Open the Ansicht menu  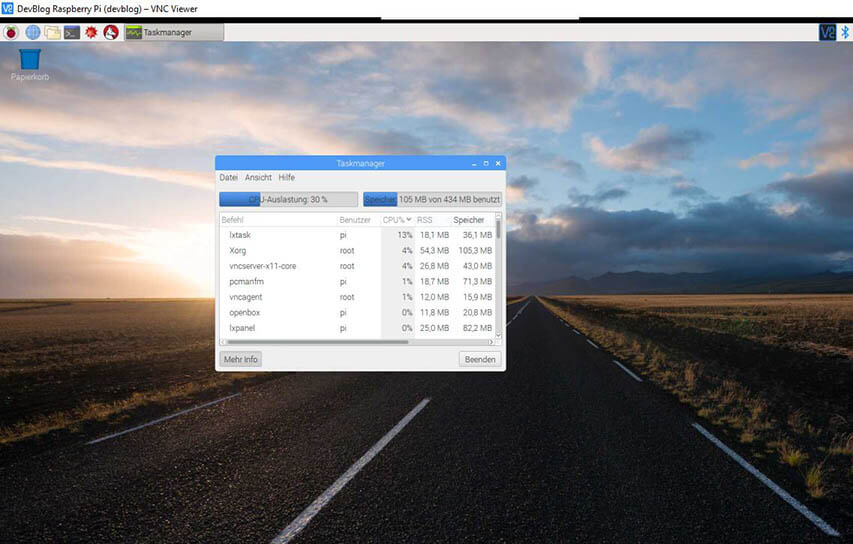click(x=258, y=177)
